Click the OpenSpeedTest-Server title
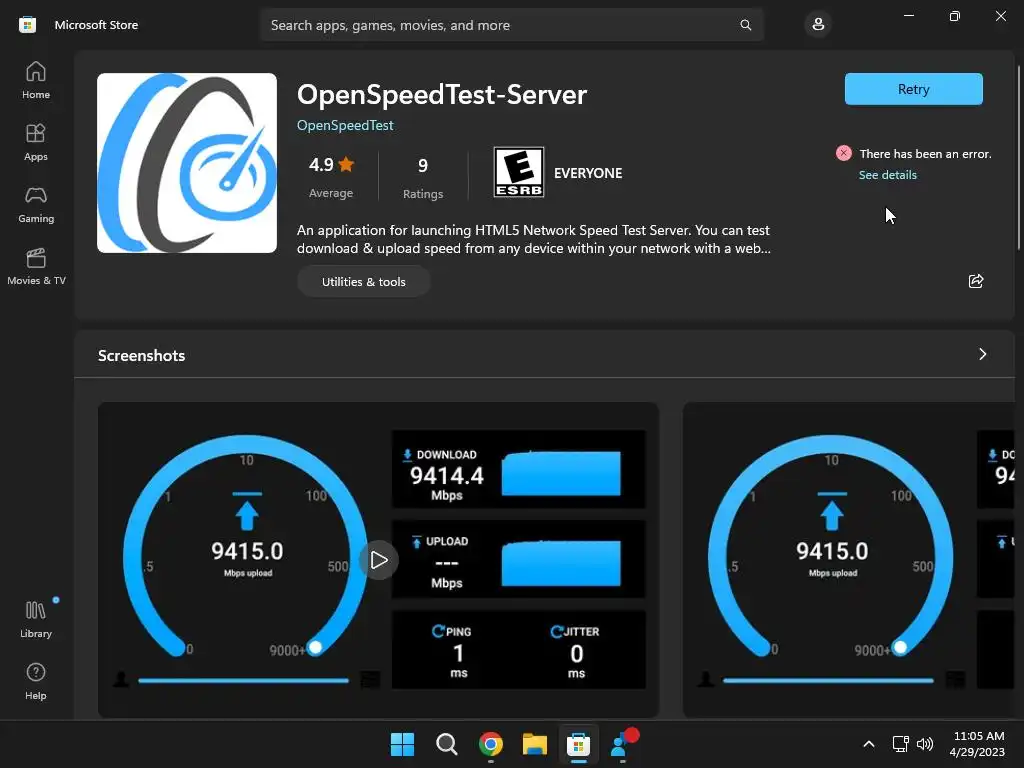Screen dimensions: 1024x768 pos(441,95)
